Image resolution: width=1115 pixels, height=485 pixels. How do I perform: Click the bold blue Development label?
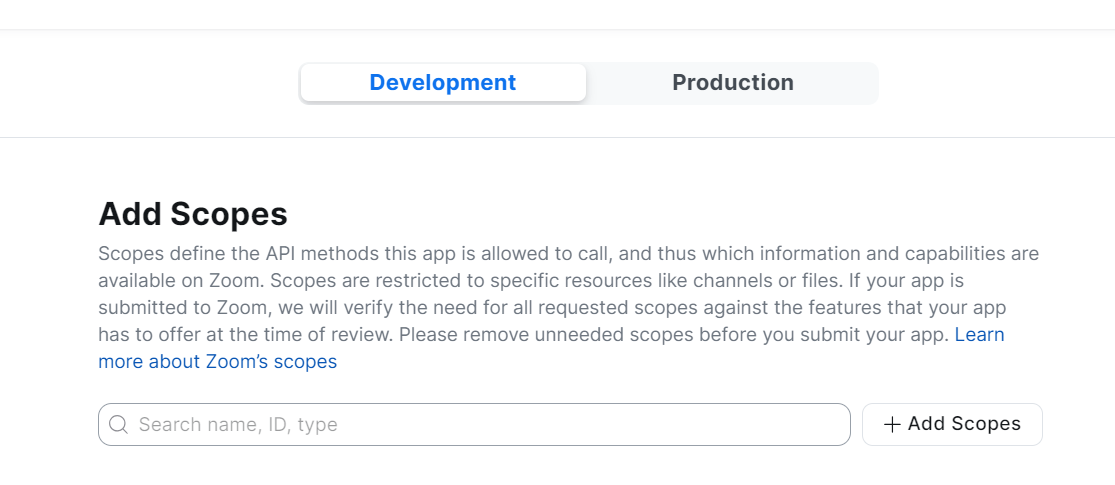pyautogui.click(x=443, y=83)
